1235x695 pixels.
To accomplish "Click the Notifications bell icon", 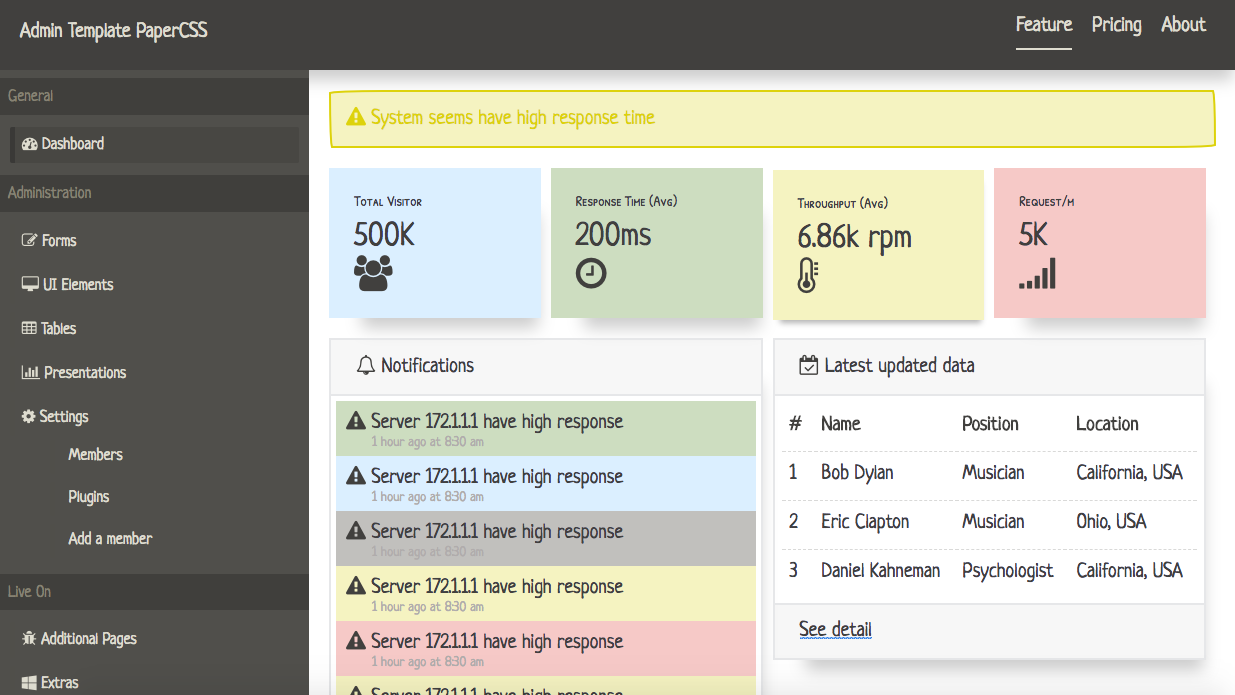I will pos(365,366).
